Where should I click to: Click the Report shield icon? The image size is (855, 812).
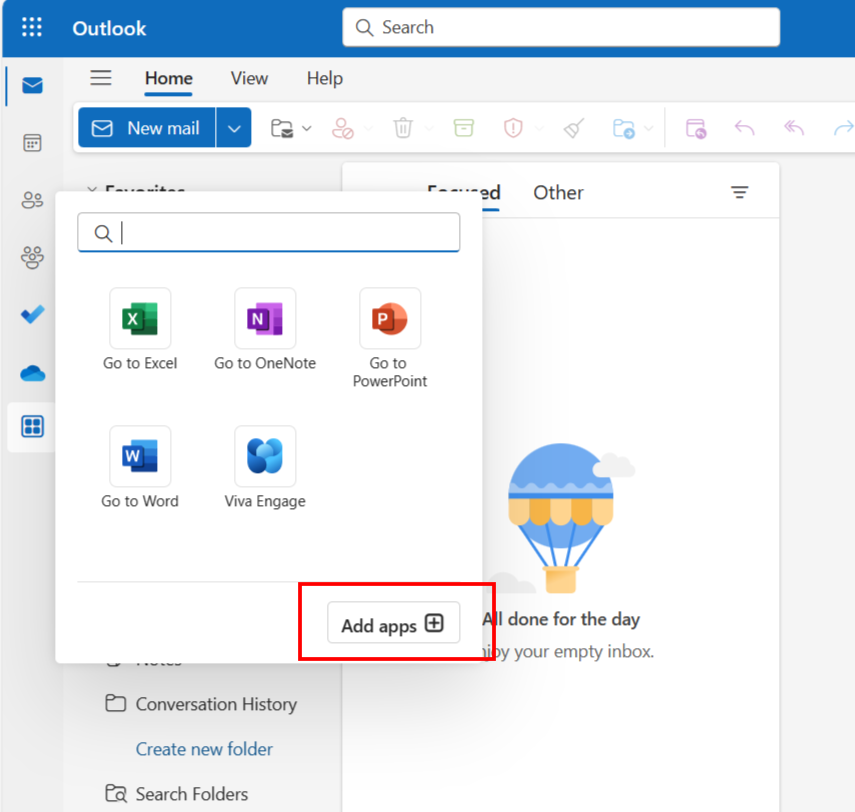(x=513, y=128)
